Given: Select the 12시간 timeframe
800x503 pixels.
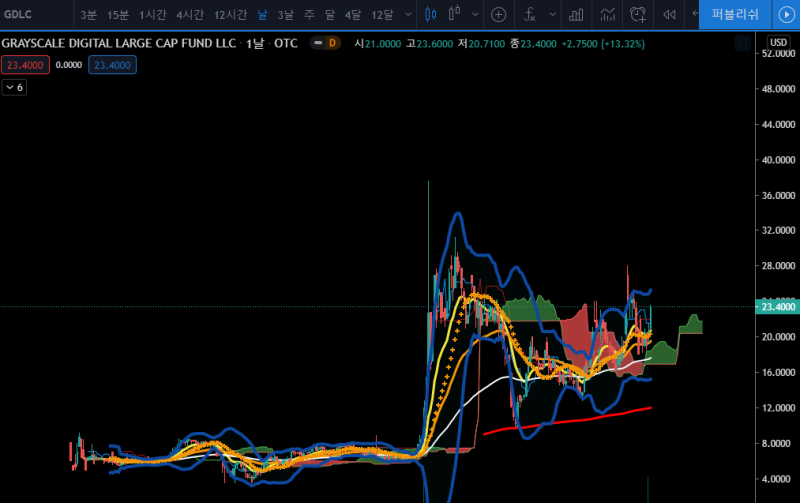Looking at the screenshot, I should (230, 15).
